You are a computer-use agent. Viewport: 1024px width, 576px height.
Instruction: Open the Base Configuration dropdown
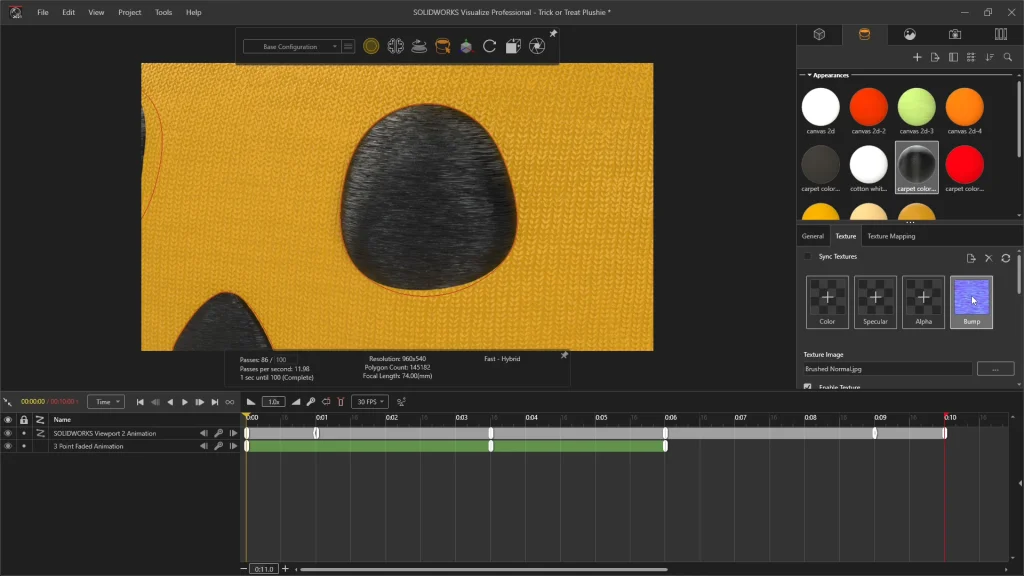pos(291,46)
